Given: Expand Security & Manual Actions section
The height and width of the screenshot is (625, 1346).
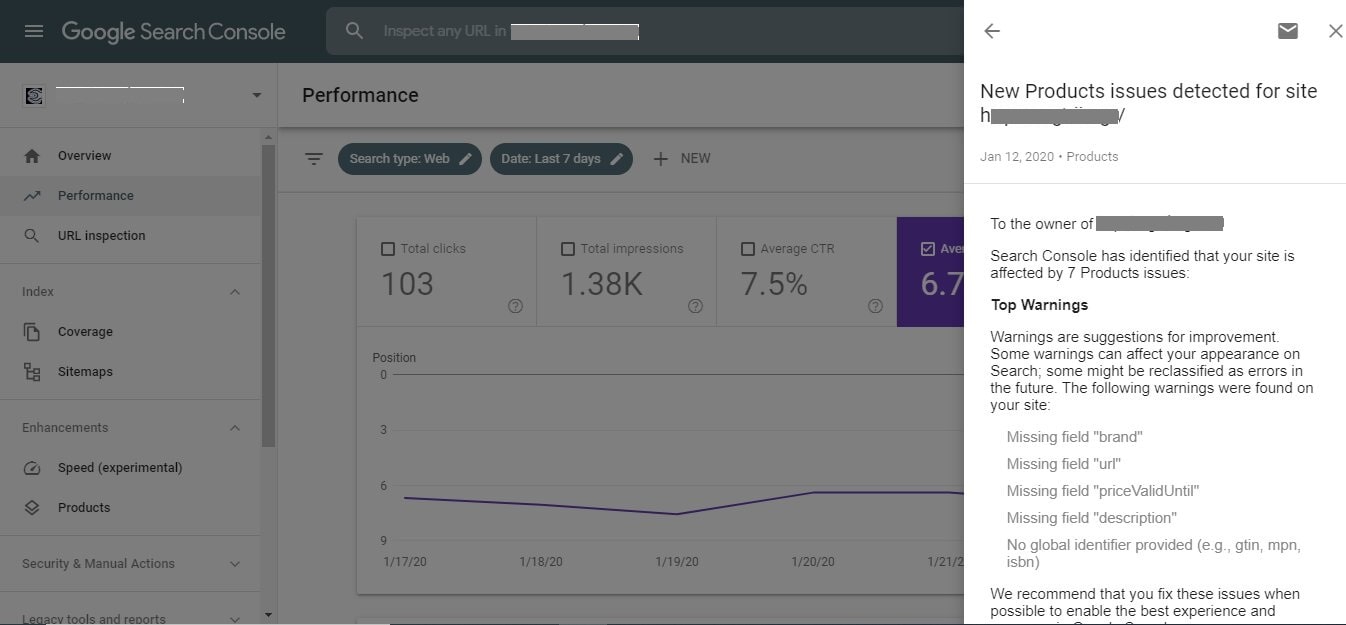Looking at the screenshot, I should (235, 564).
